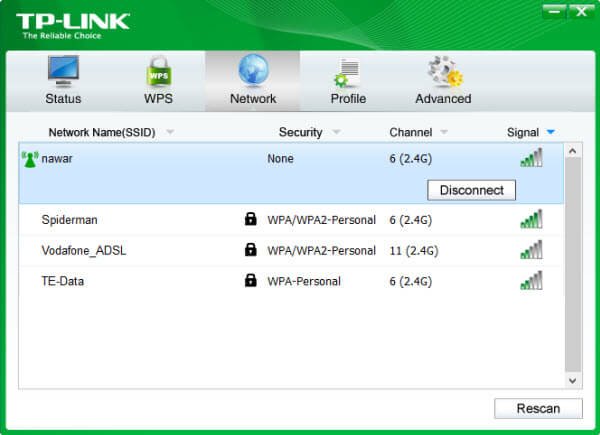Click the signal bars for Spiderman

531,219
